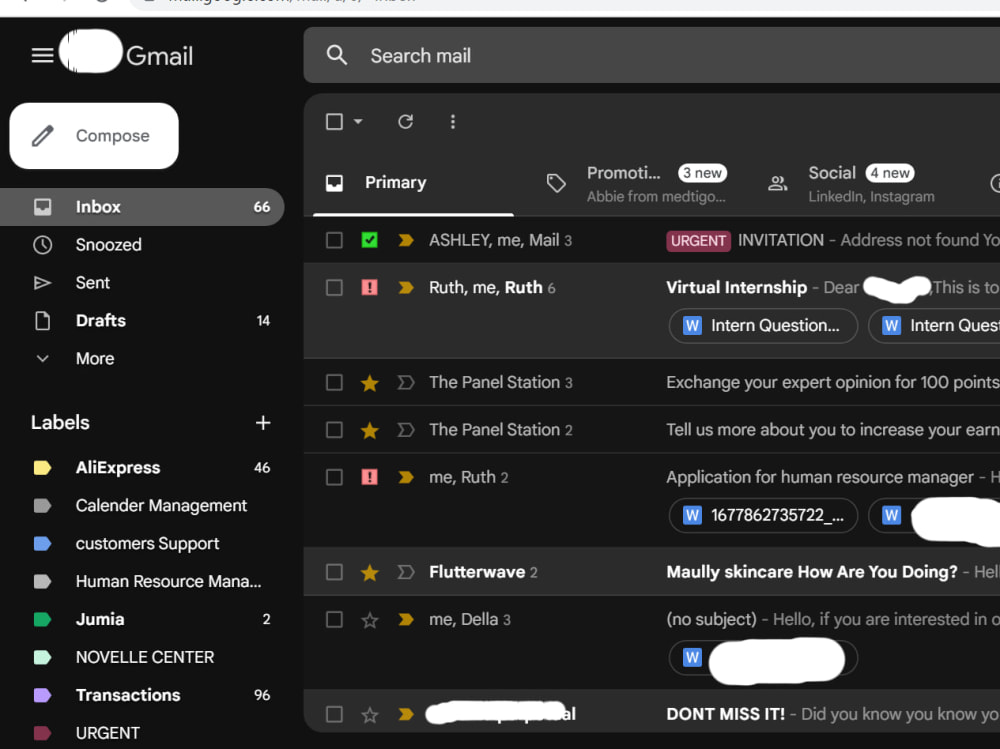Click the search magnifier icon
This screenshot has width=1000, height=749.
(x=337, y=56)
